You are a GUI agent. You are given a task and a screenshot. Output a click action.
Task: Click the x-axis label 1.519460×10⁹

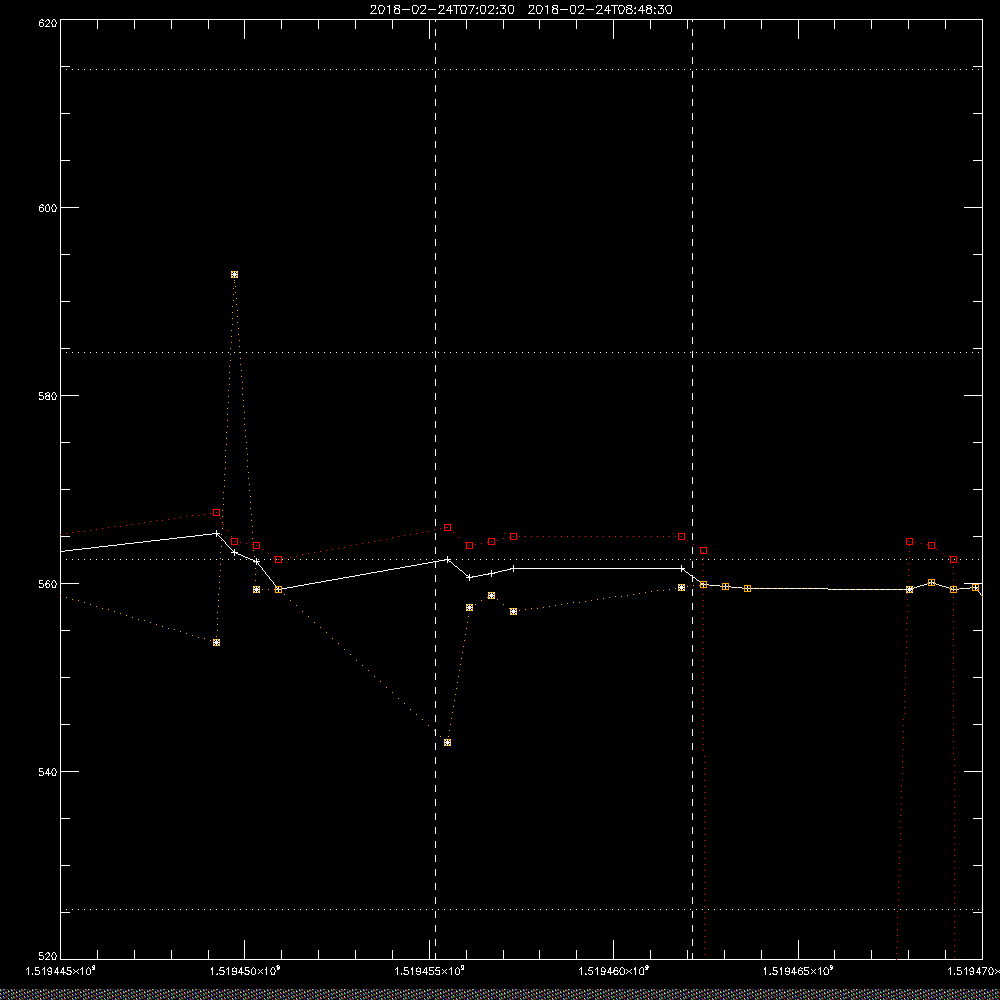click(x=614, y=971)
